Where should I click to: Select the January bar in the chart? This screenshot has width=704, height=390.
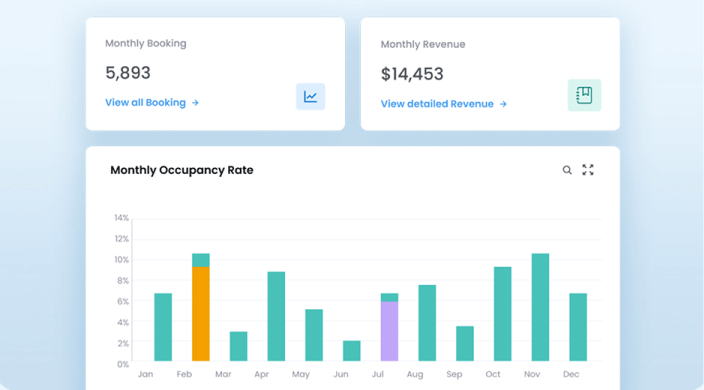coord(163,327)
